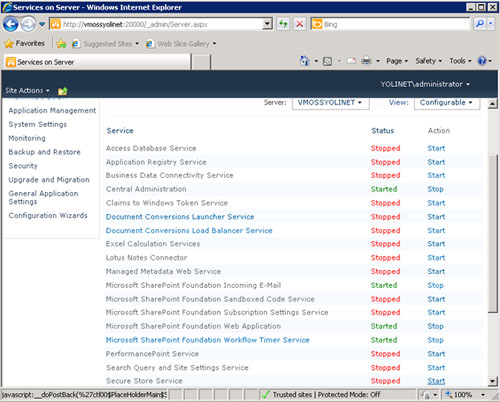Open the Site Actions menu
Screen dimensions: 500x402
[27, 90]
